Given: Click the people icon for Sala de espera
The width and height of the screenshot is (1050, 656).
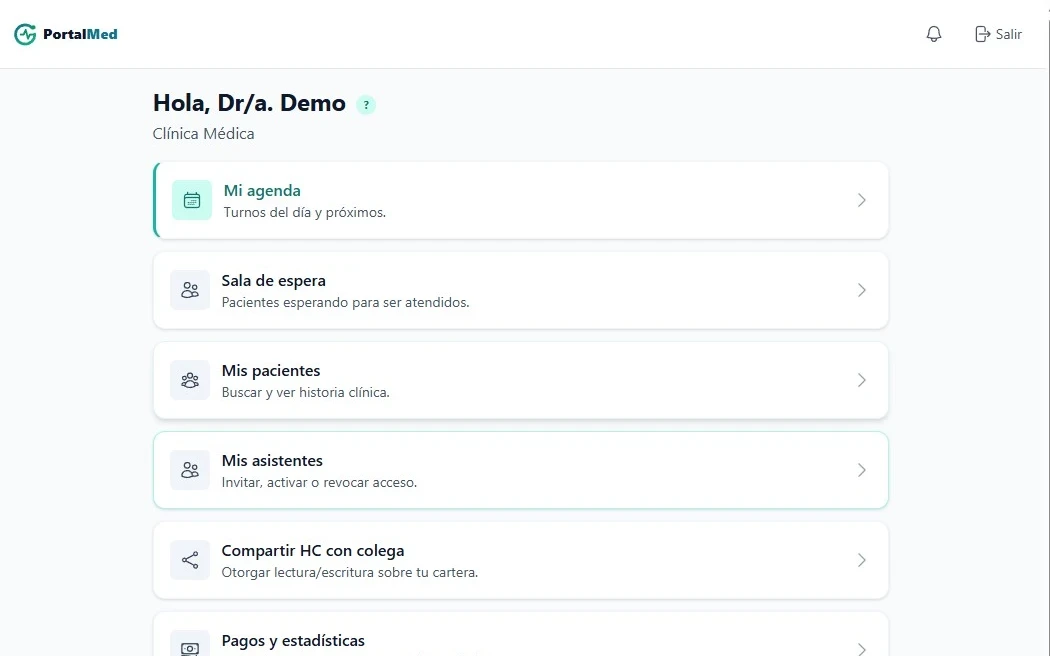Looking at the screenshot, I should (190, 290).
